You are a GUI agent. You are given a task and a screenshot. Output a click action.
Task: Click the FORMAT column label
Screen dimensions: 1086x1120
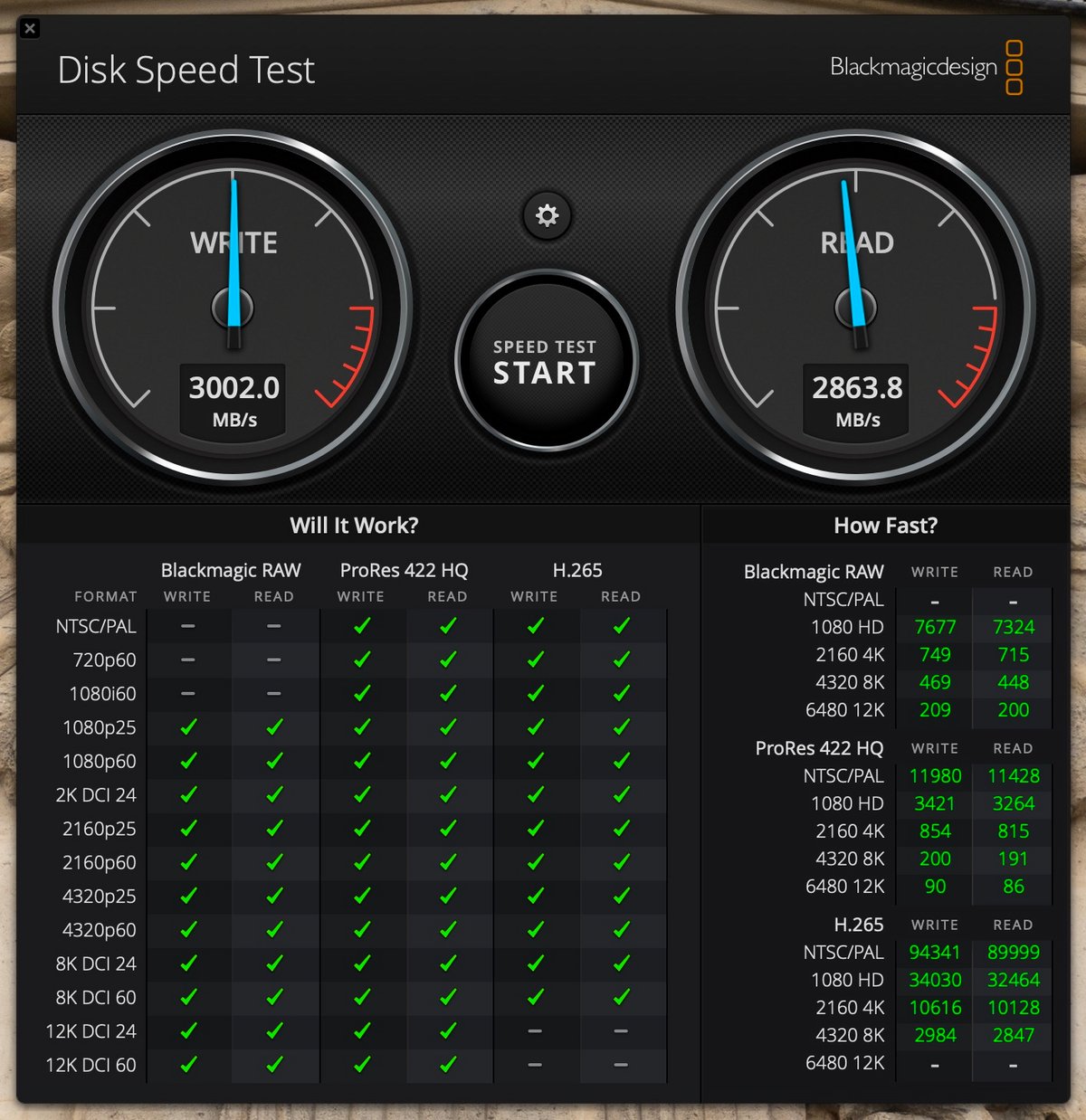[x=106, y=597]
